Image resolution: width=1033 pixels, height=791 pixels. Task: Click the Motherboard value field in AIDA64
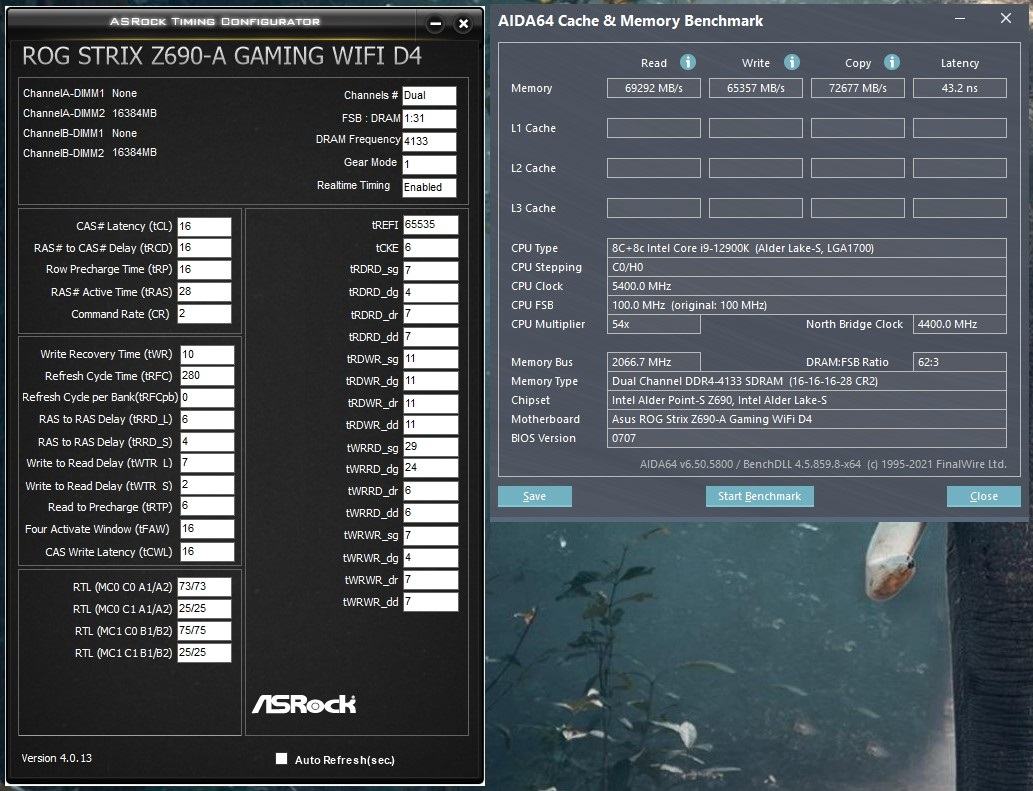pyautogui.click(x=806, y=419)
